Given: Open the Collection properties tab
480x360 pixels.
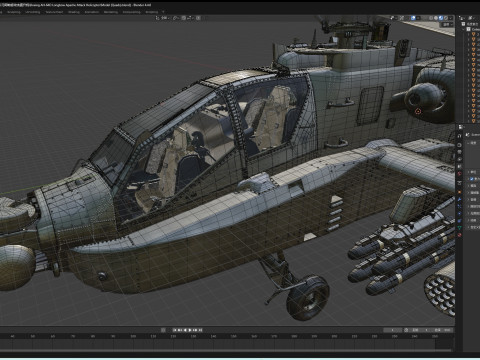Looking at the screenshot, I should coord(459,183).
